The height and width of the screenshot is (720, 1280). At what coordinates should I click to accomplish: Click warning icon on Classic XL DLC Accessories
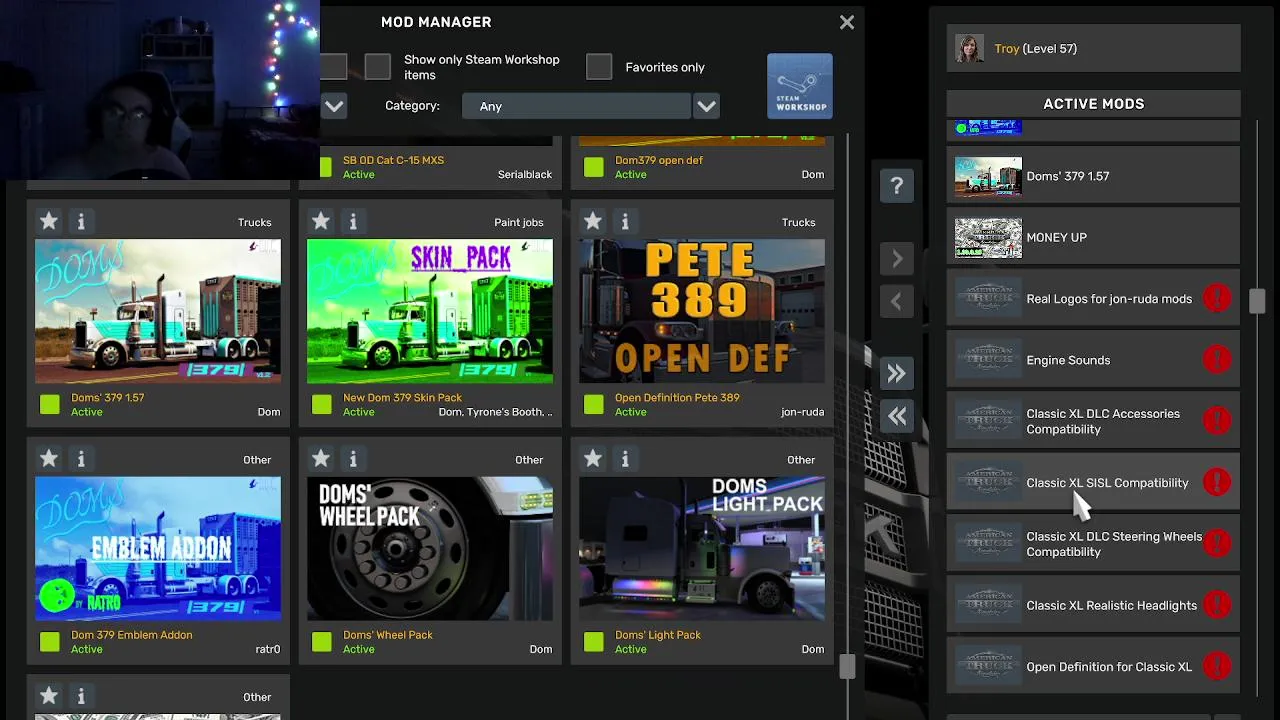coord(1217,421)
